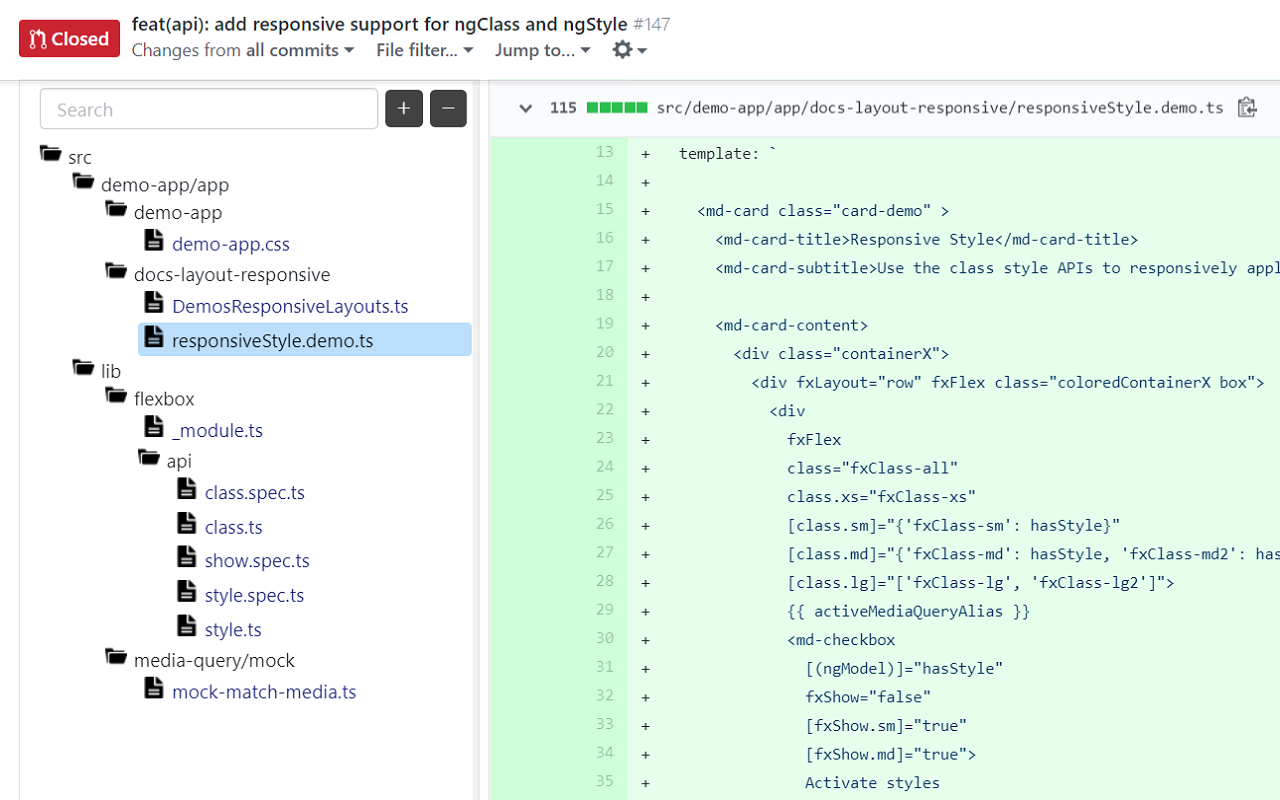The width and height of the screenshot is (1280, 800).
Task: Click line number 30 in the diff
Action: [604, 638]
